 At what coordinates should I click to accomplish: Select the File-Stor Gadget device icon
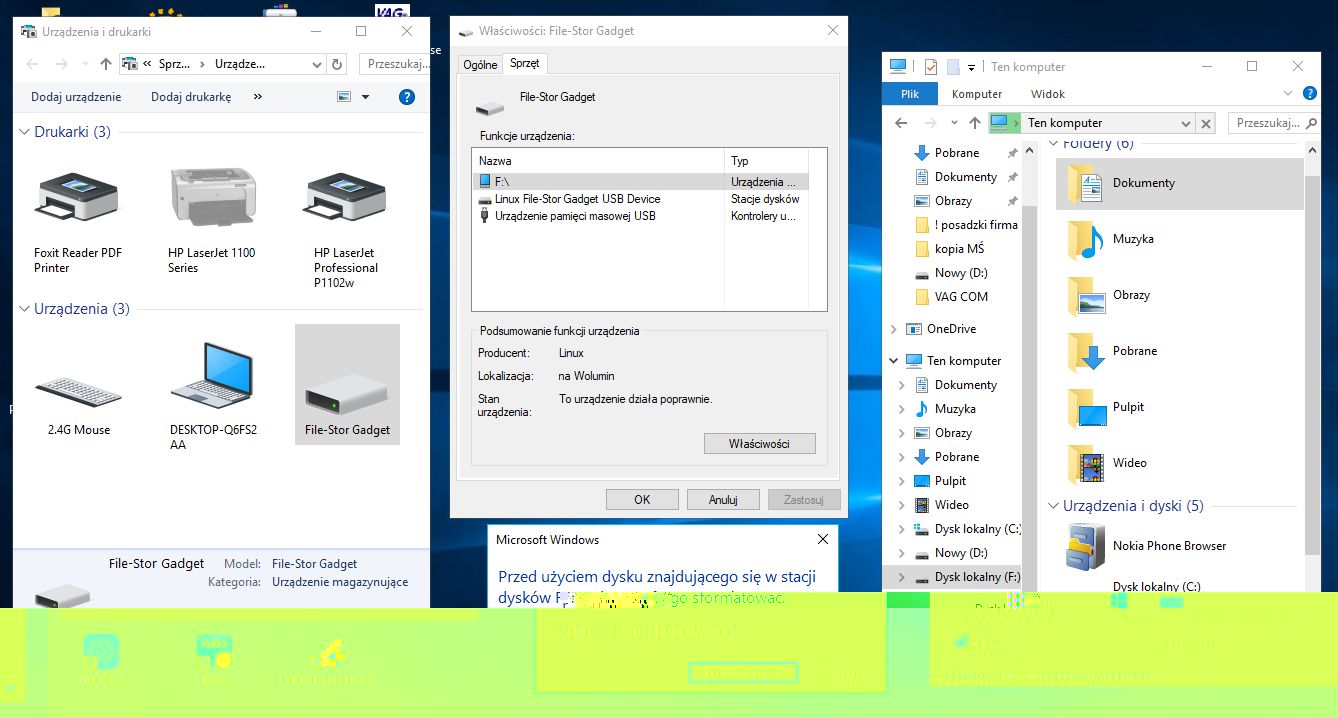[x=347, y=385]
